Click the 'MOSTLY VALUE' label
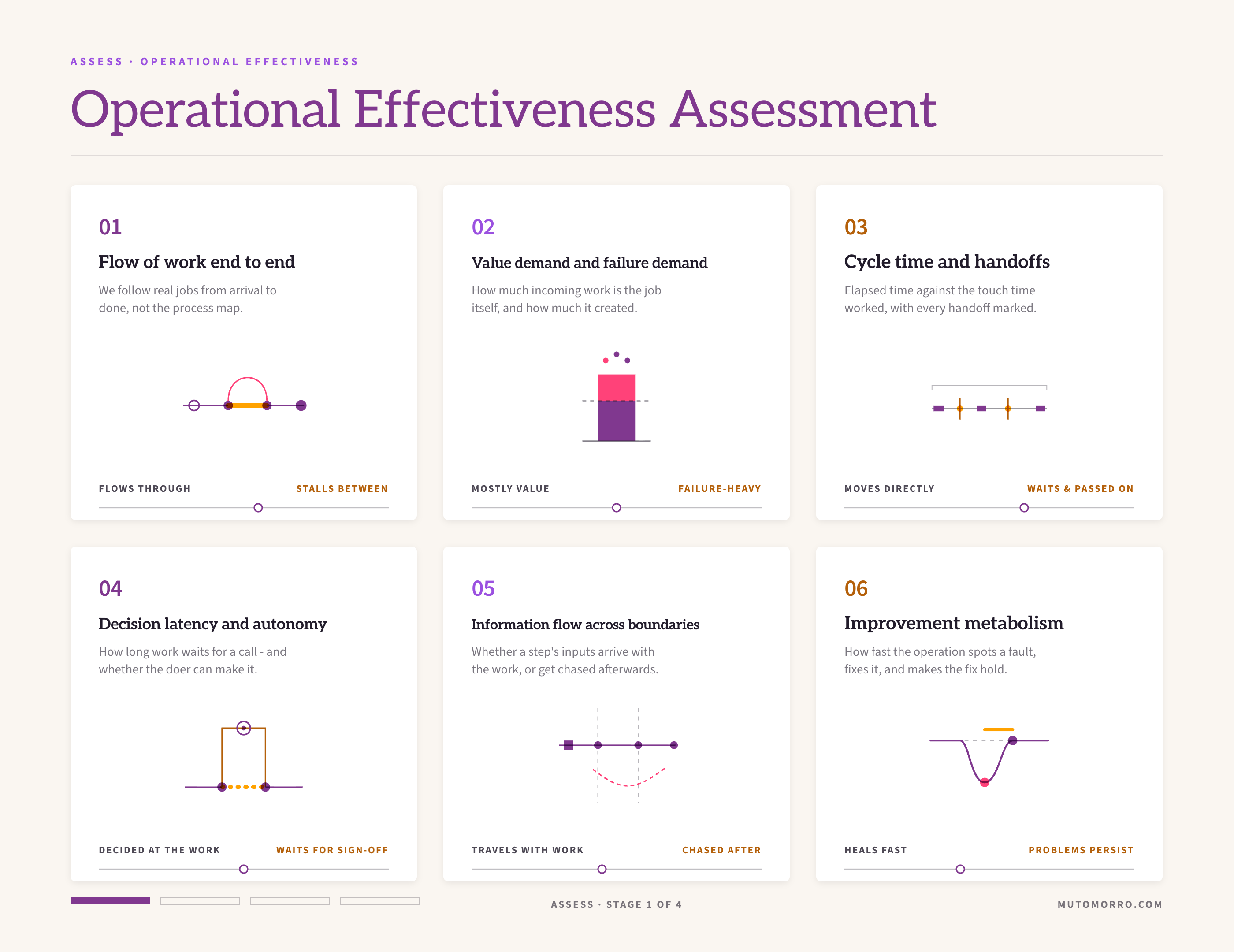This screenshot has height=952, width=1234. (x=510, y=489)
